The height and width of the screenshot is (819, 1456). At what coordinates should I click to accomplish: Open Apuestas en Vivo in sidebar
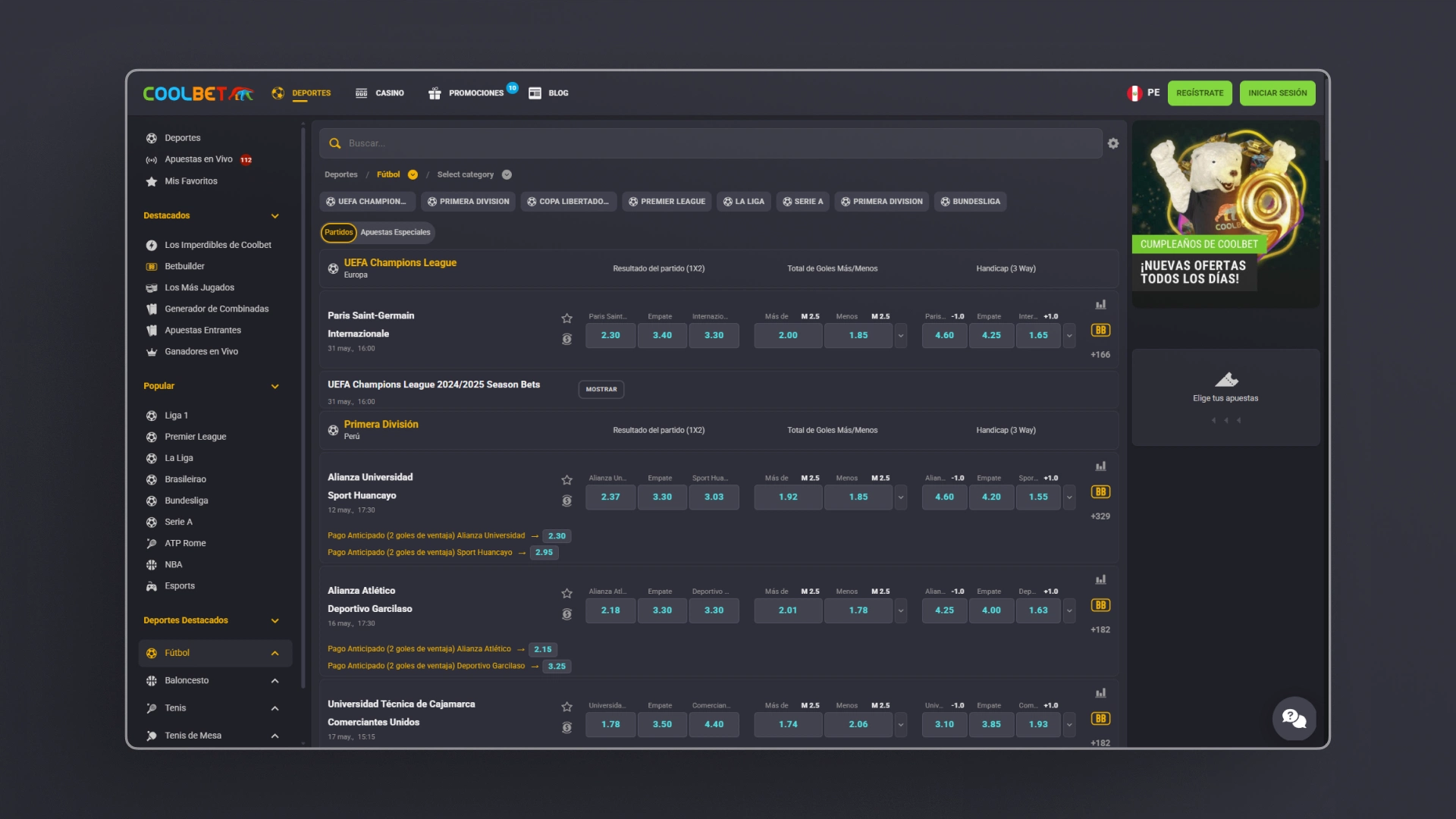(x=199, y=159)
